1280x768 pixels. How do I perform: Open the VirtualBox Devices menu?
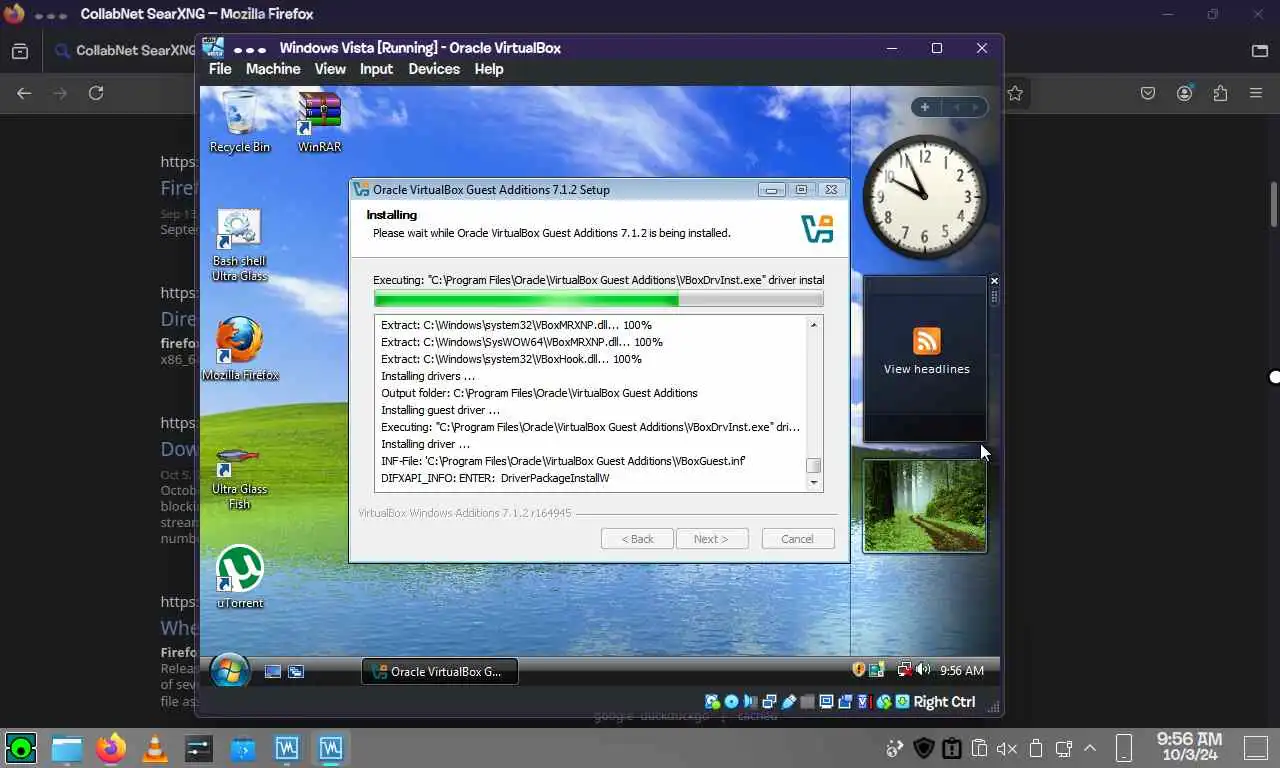pos(434,69)
